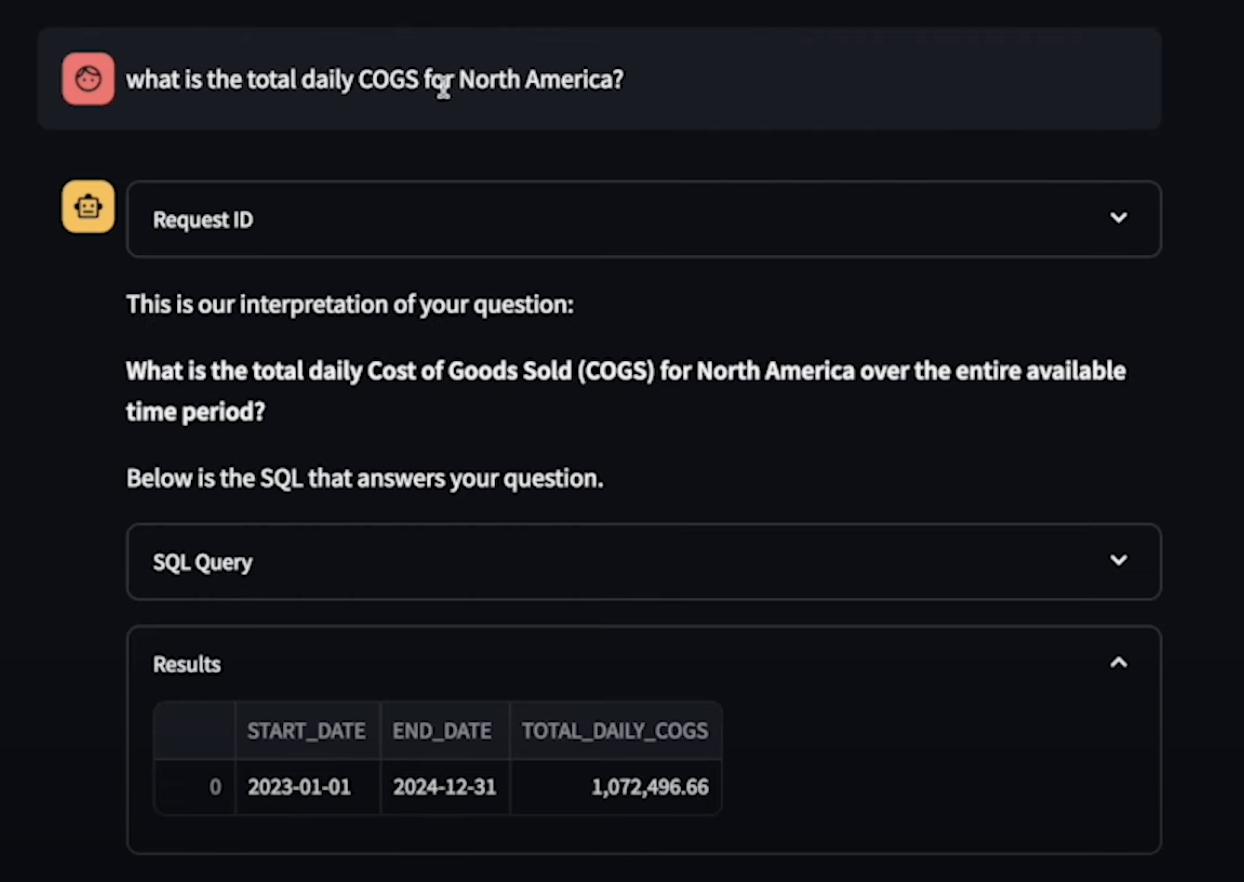Click 'Below is the SQL' text line
Viewport: 1244px width, 882px height.
(x=365, y=479)
